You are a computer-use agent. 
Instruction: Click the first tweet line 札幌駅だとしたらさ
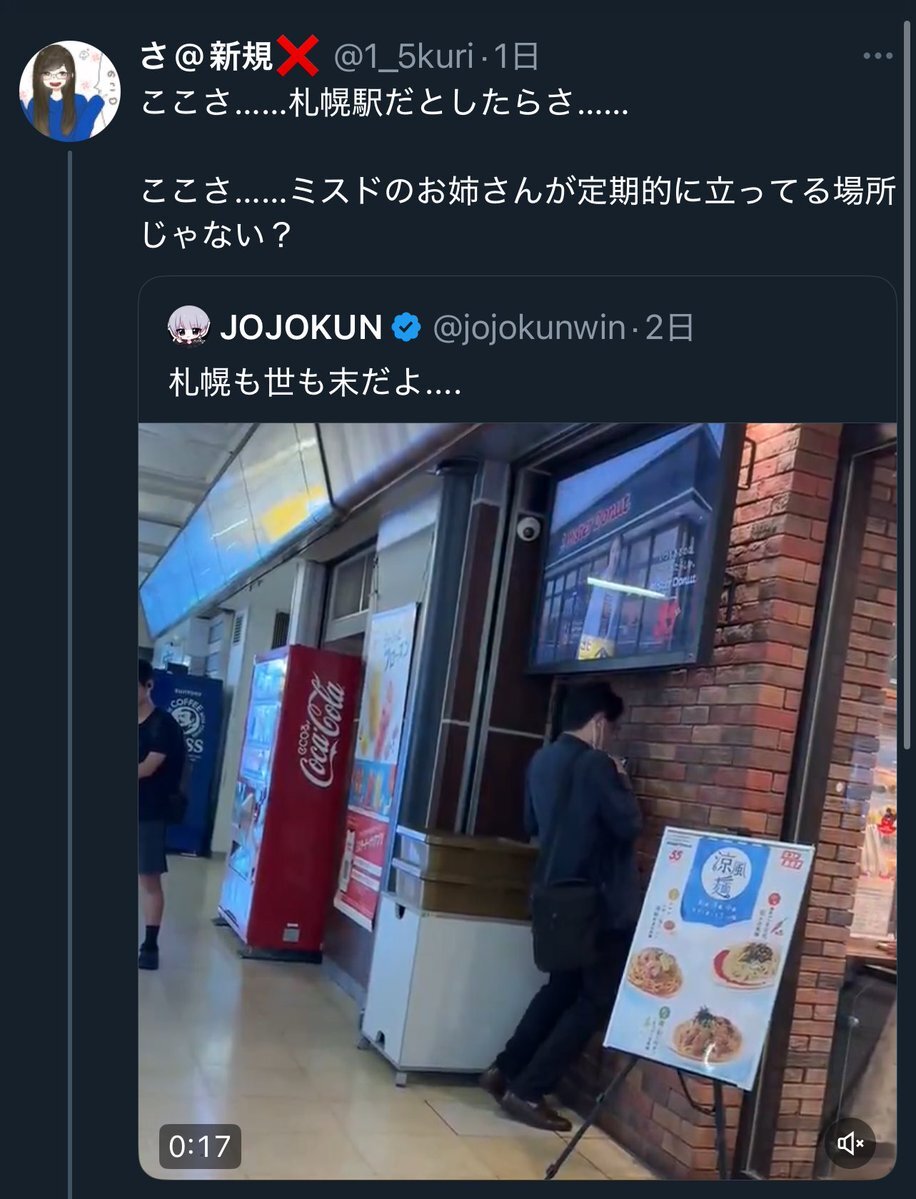point(384,102)
